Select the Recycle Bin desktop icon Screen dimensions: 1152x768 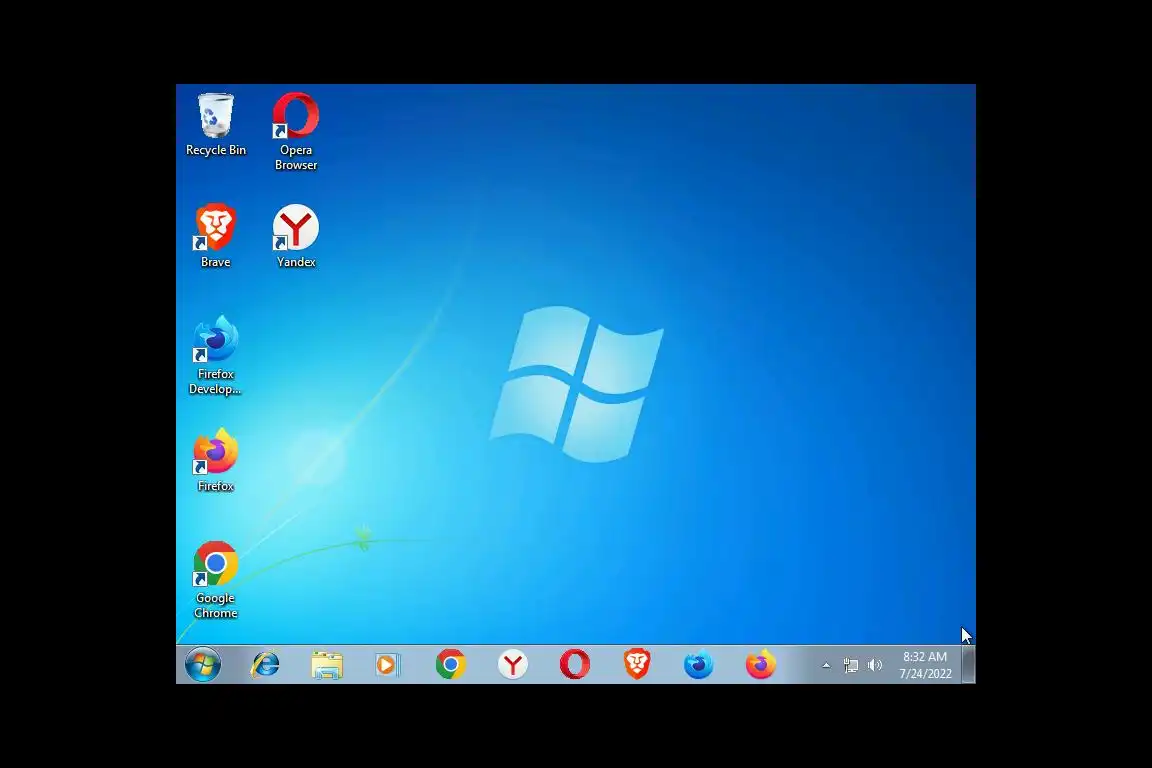pos(215,125)
